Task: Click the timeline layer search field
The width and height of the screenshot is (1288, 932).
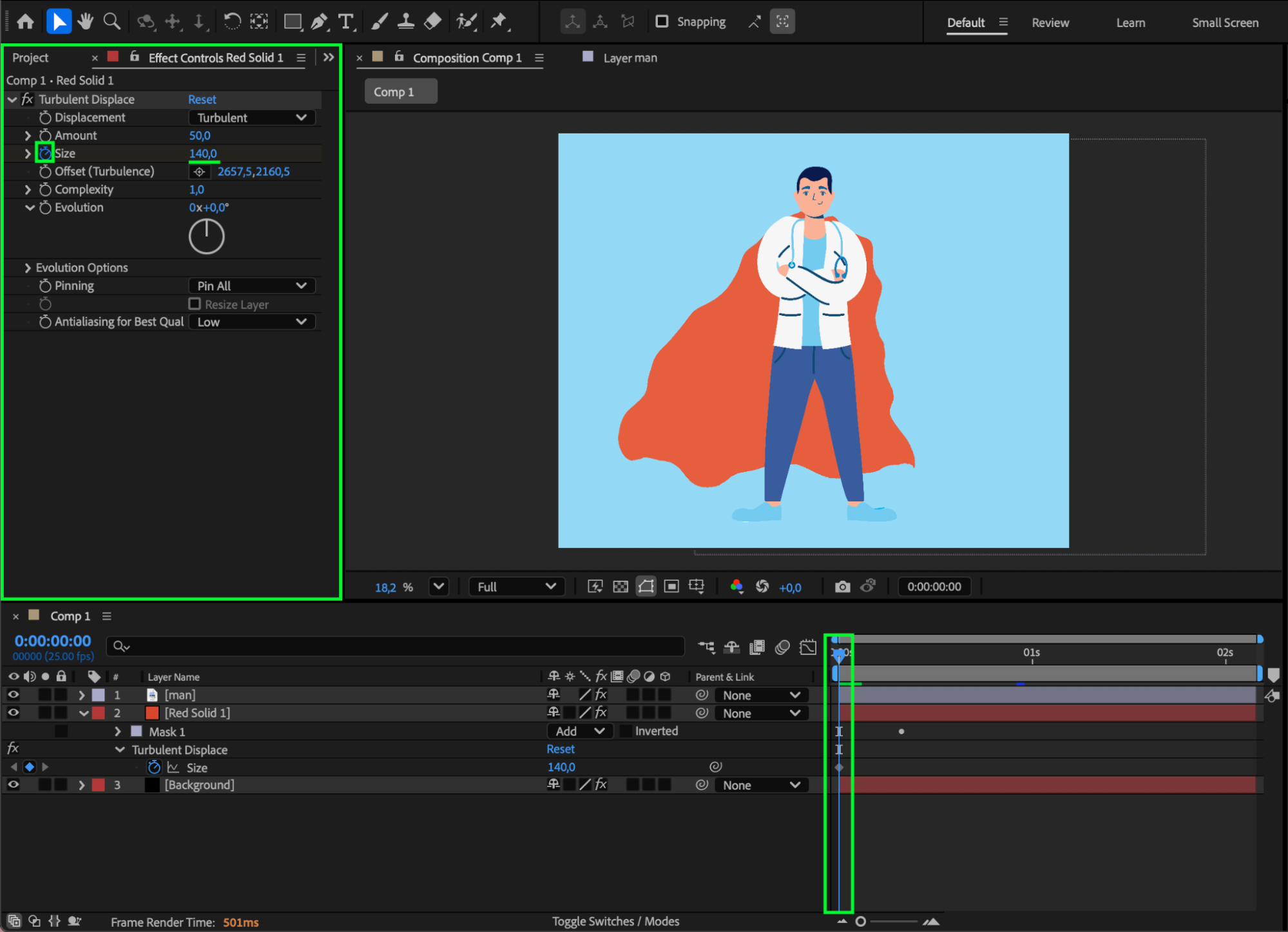Action: [x=396, y=646]
